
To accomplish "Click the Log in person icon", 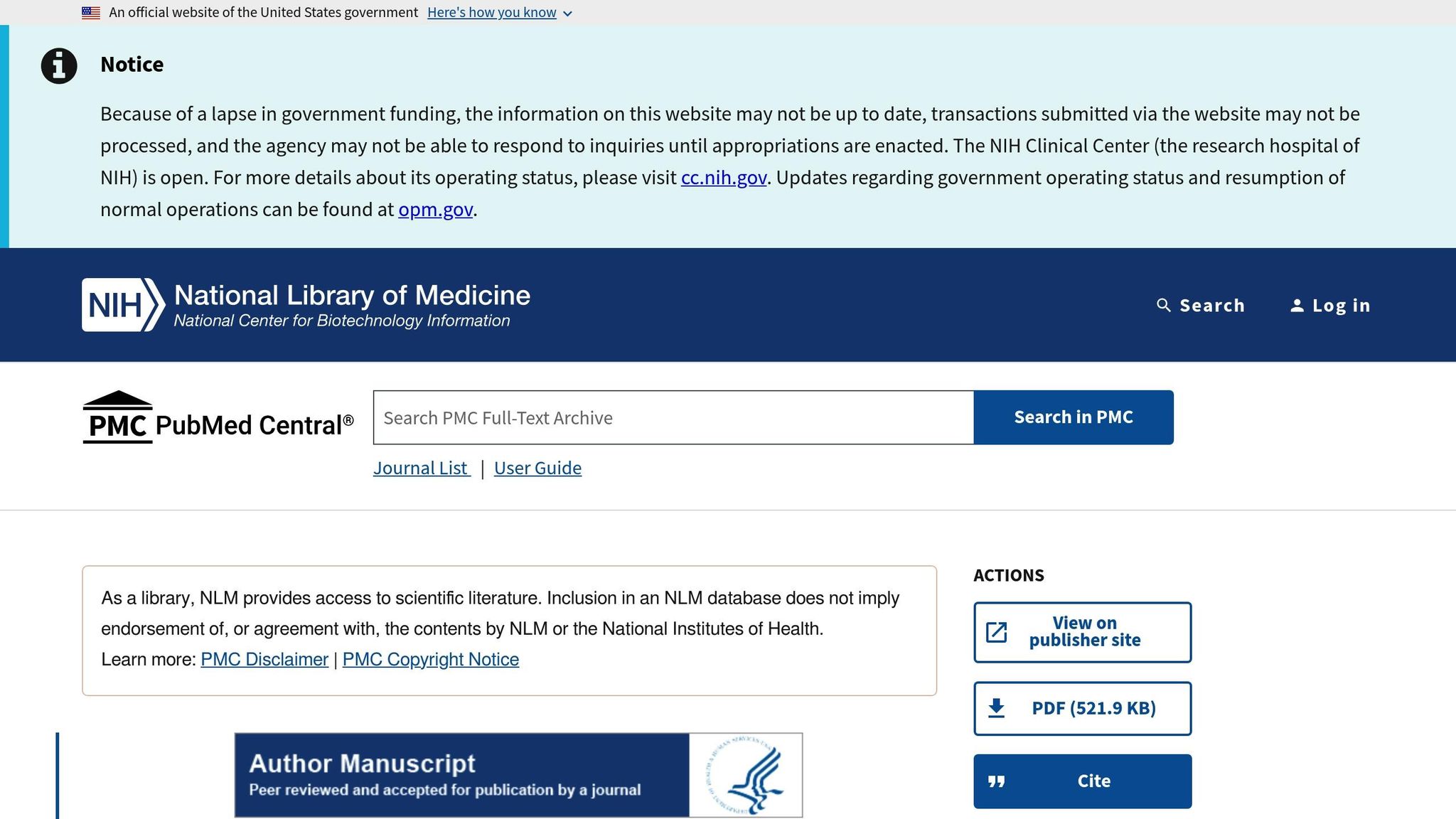I will click(1297, 306).
